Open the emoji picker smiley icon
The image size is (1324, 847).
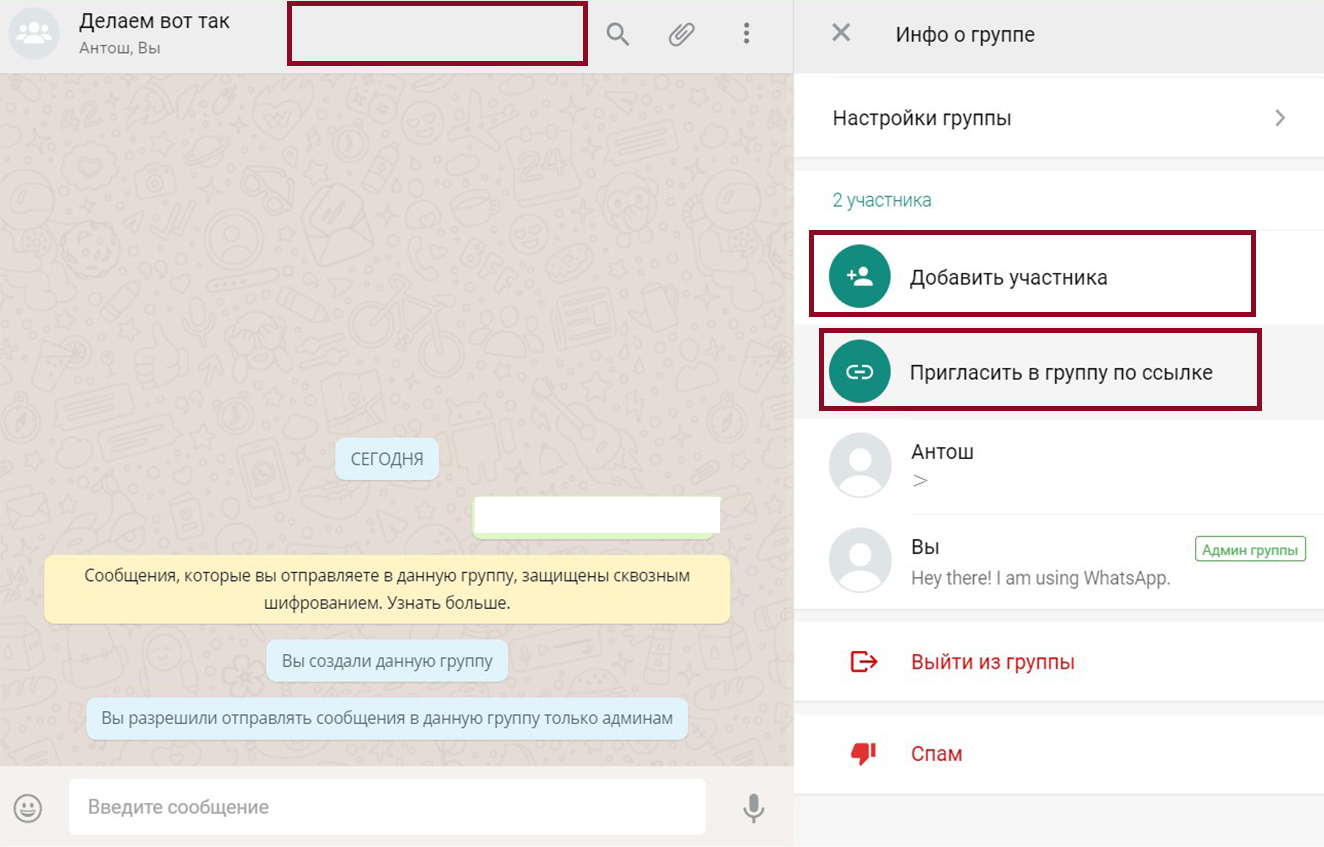[28, 807]
